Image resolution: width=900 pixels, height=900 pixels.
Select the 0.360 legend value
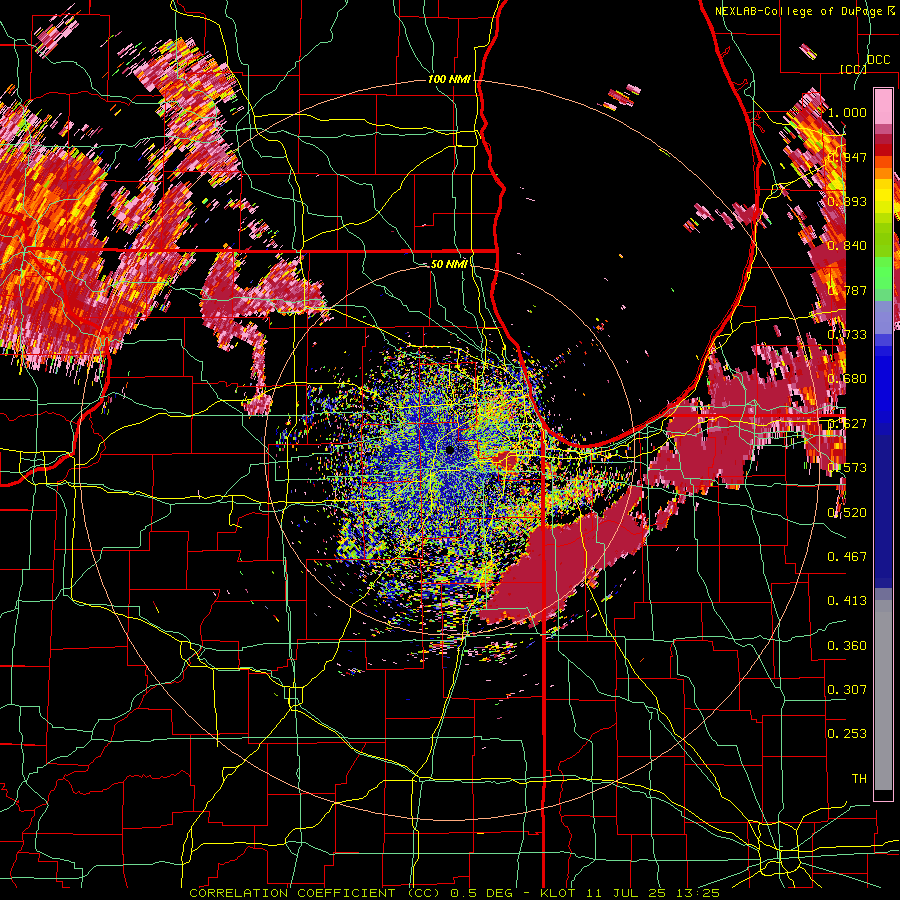click(847, 645)
